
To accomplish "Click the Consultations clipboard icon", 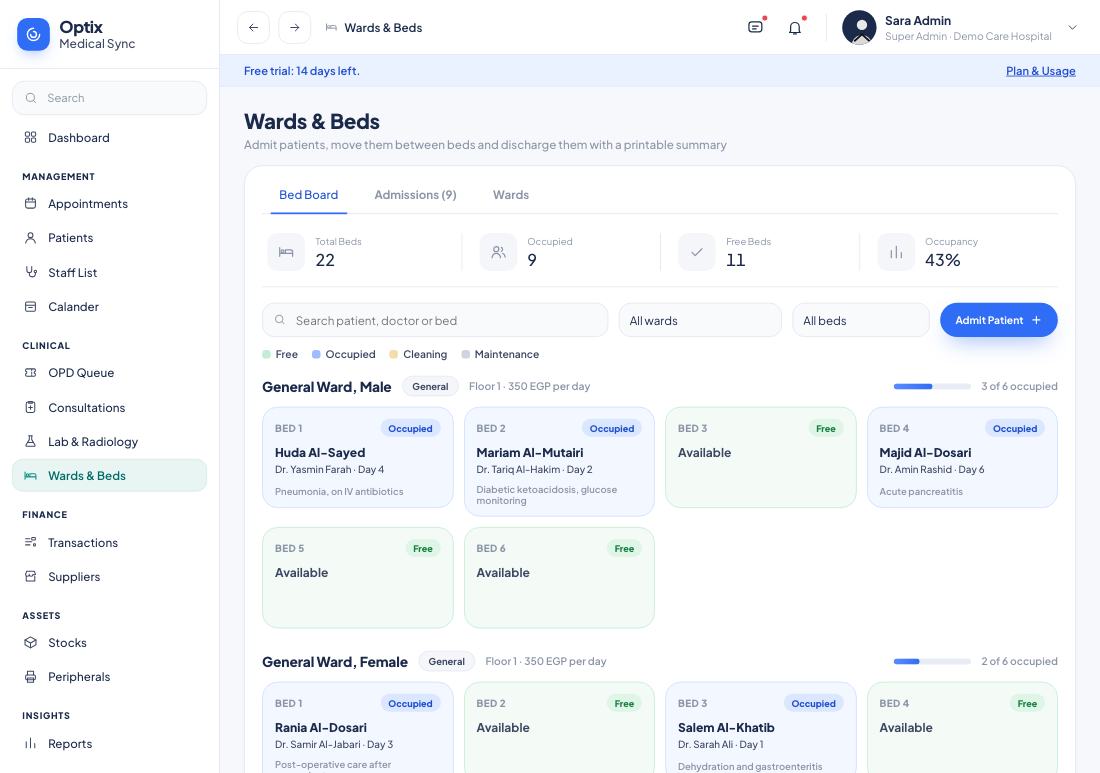I will (x=30, y=408).
